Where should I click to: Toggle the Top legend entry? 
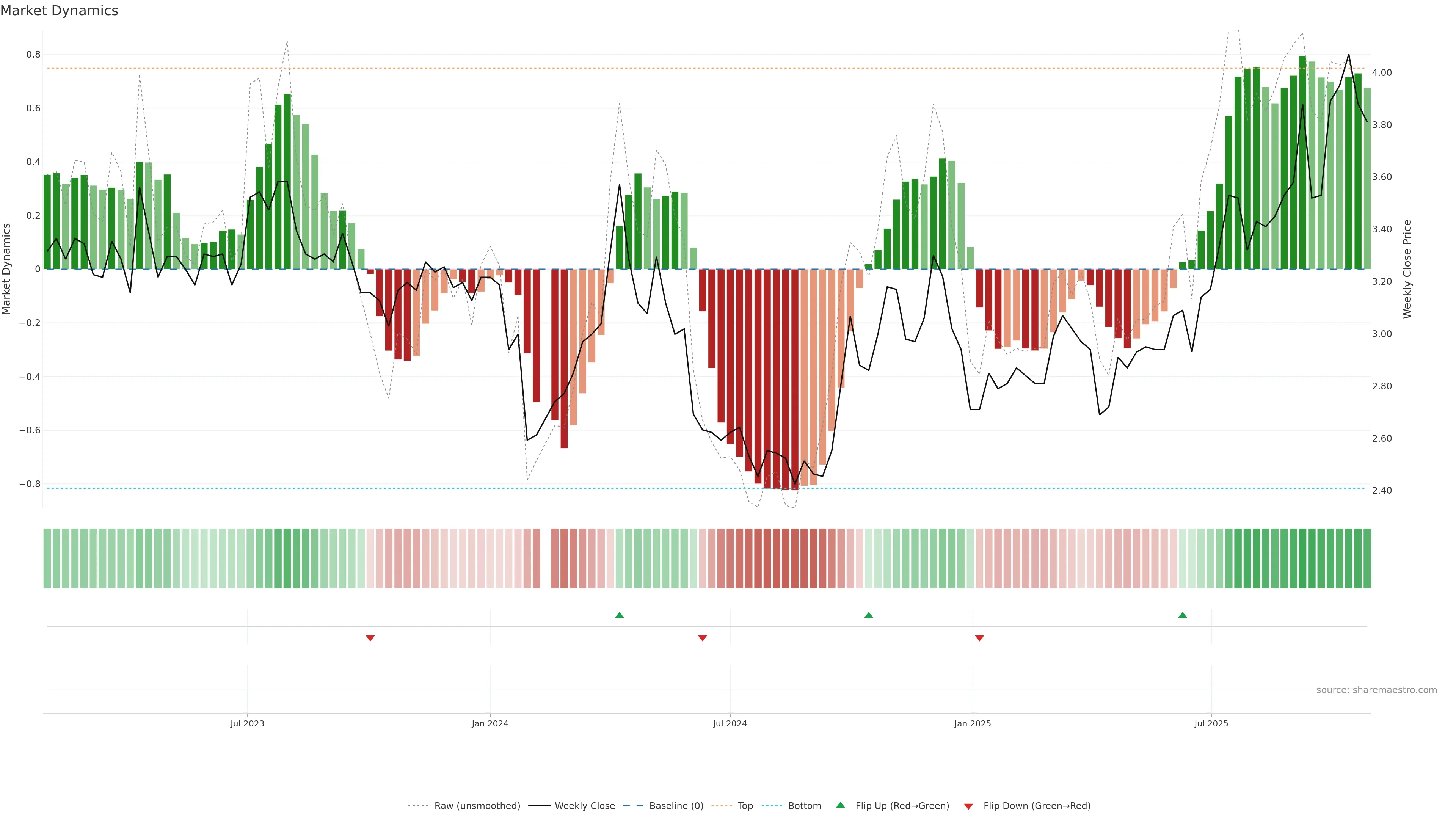(x=745, y=806)
